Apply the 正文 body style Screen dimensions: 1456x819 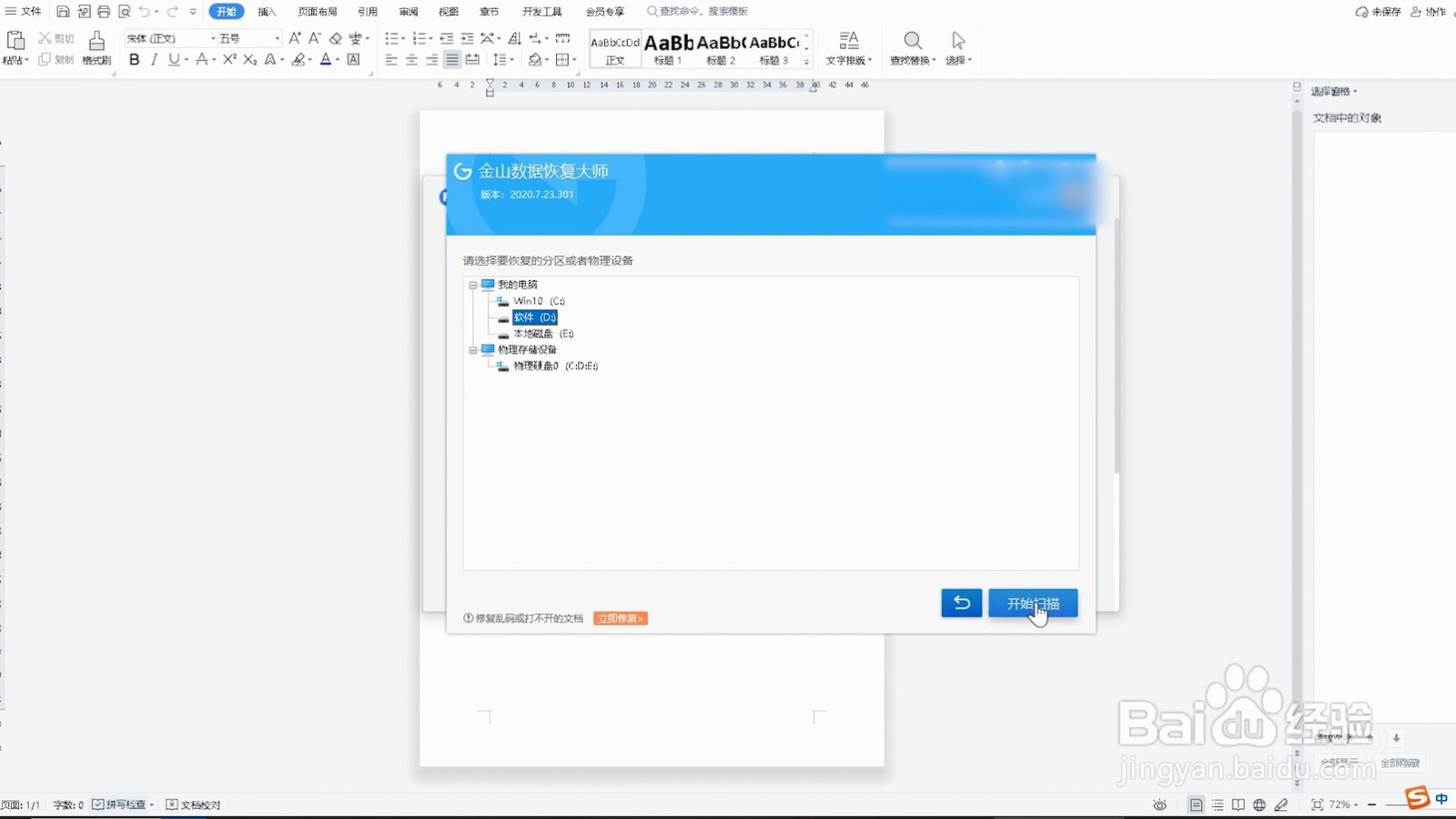615,48
